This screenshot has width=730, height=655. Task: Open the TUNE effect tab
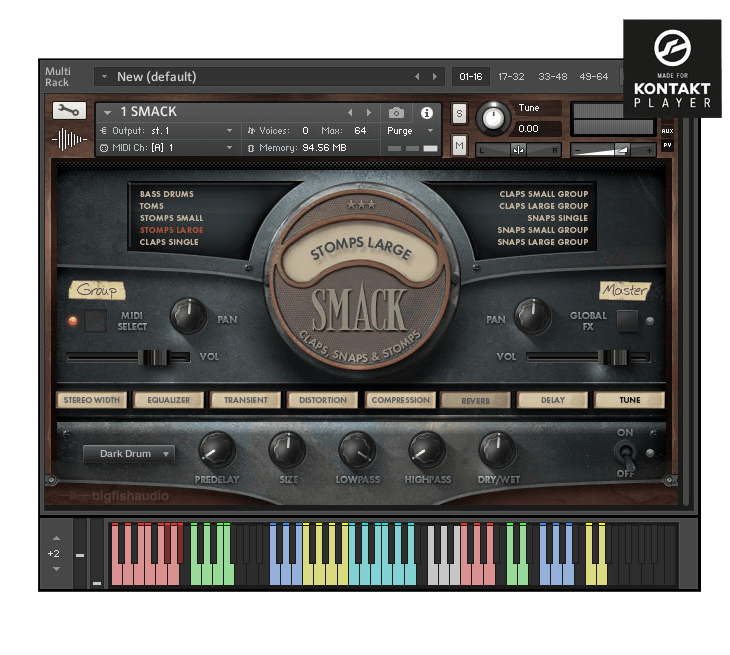[629, 400]
